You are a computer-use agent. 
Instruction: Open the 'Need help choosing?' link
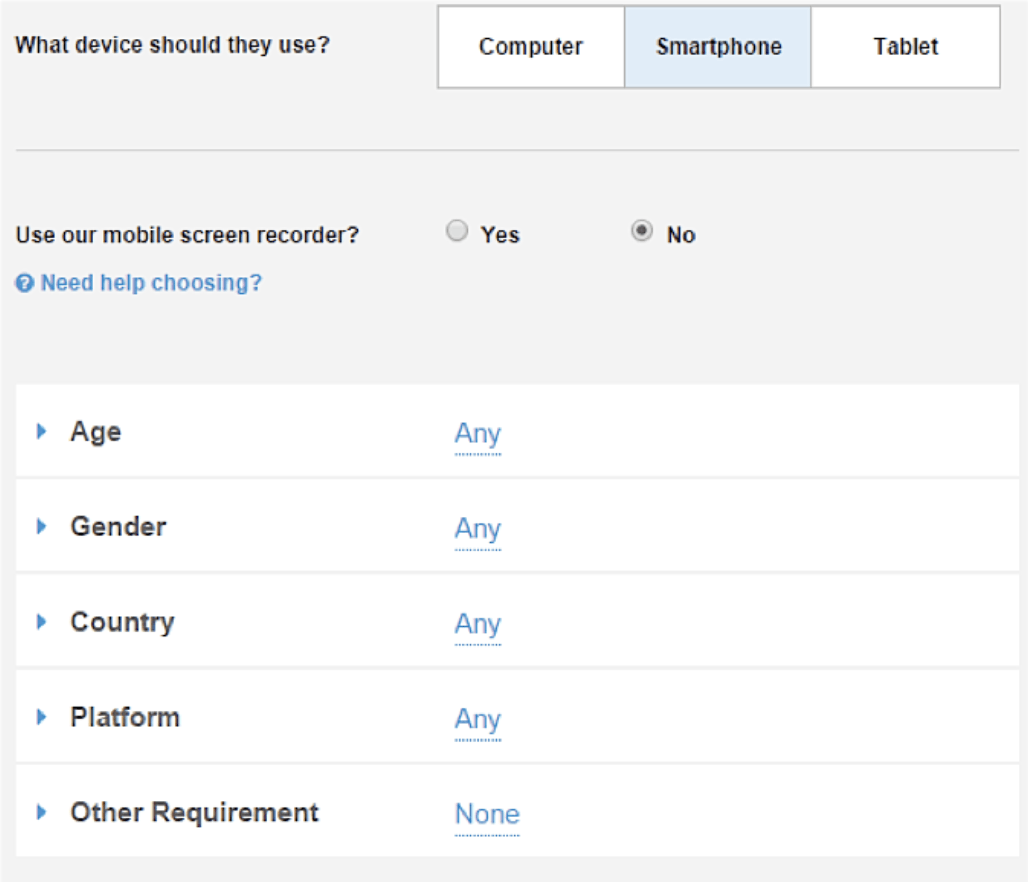click(x=150, y=283)
